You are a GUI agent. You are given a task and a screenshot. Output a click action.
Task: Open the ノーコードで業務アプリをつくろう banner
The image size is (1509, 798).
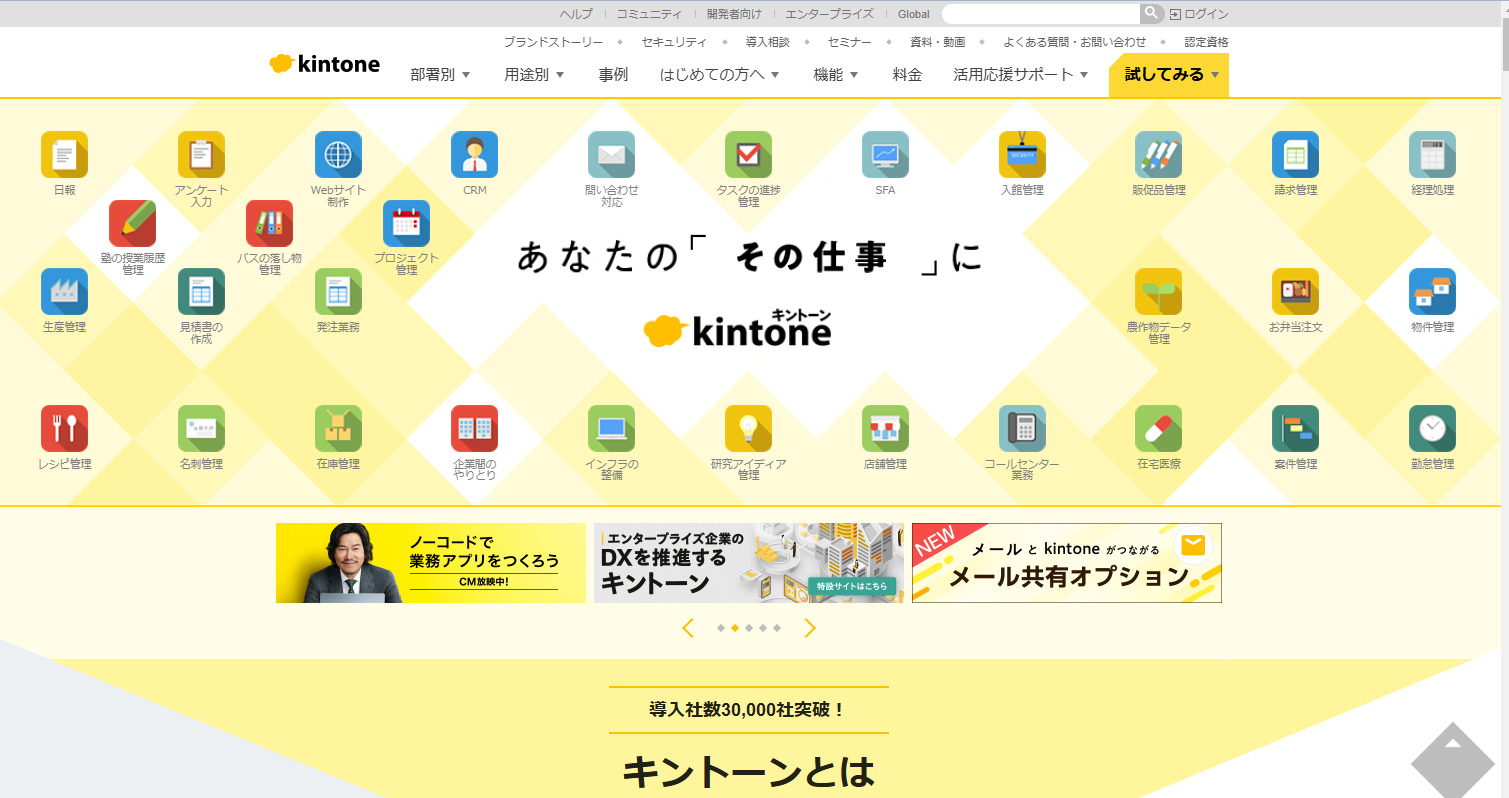[431, 563]
